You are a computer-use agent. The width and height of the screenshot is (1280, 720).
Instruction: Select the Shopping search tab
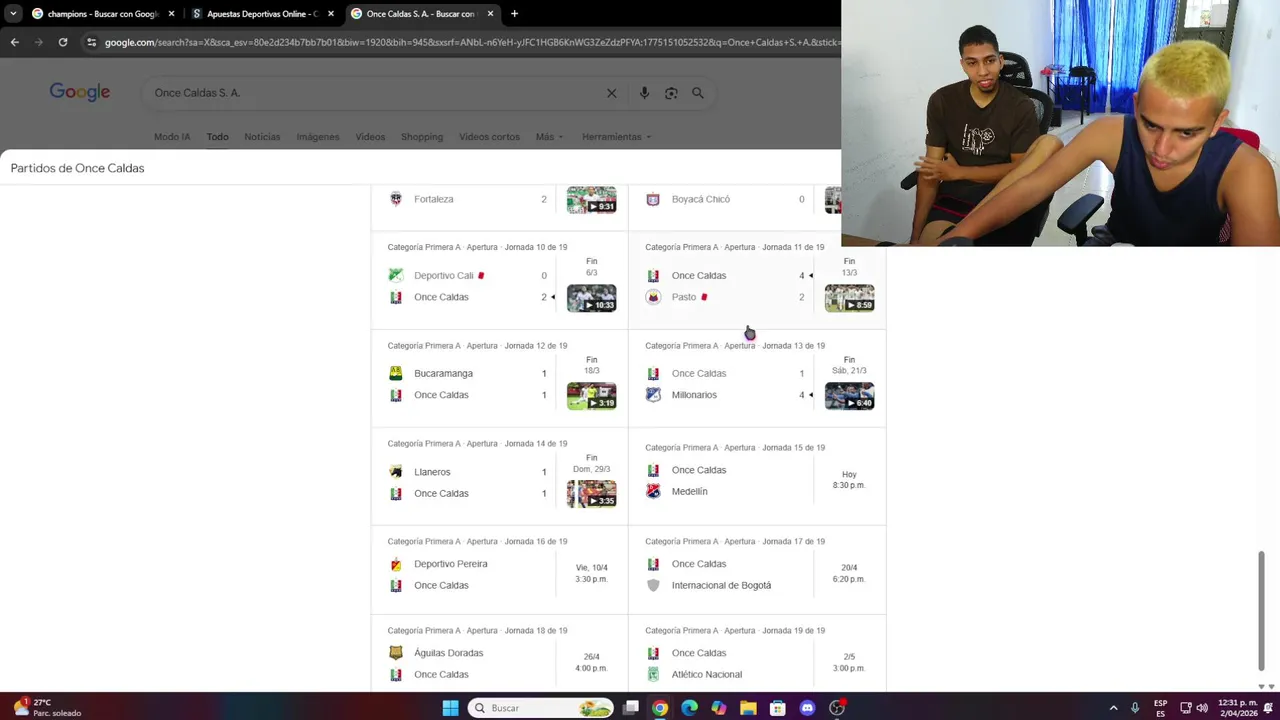(x=422, y=137)
